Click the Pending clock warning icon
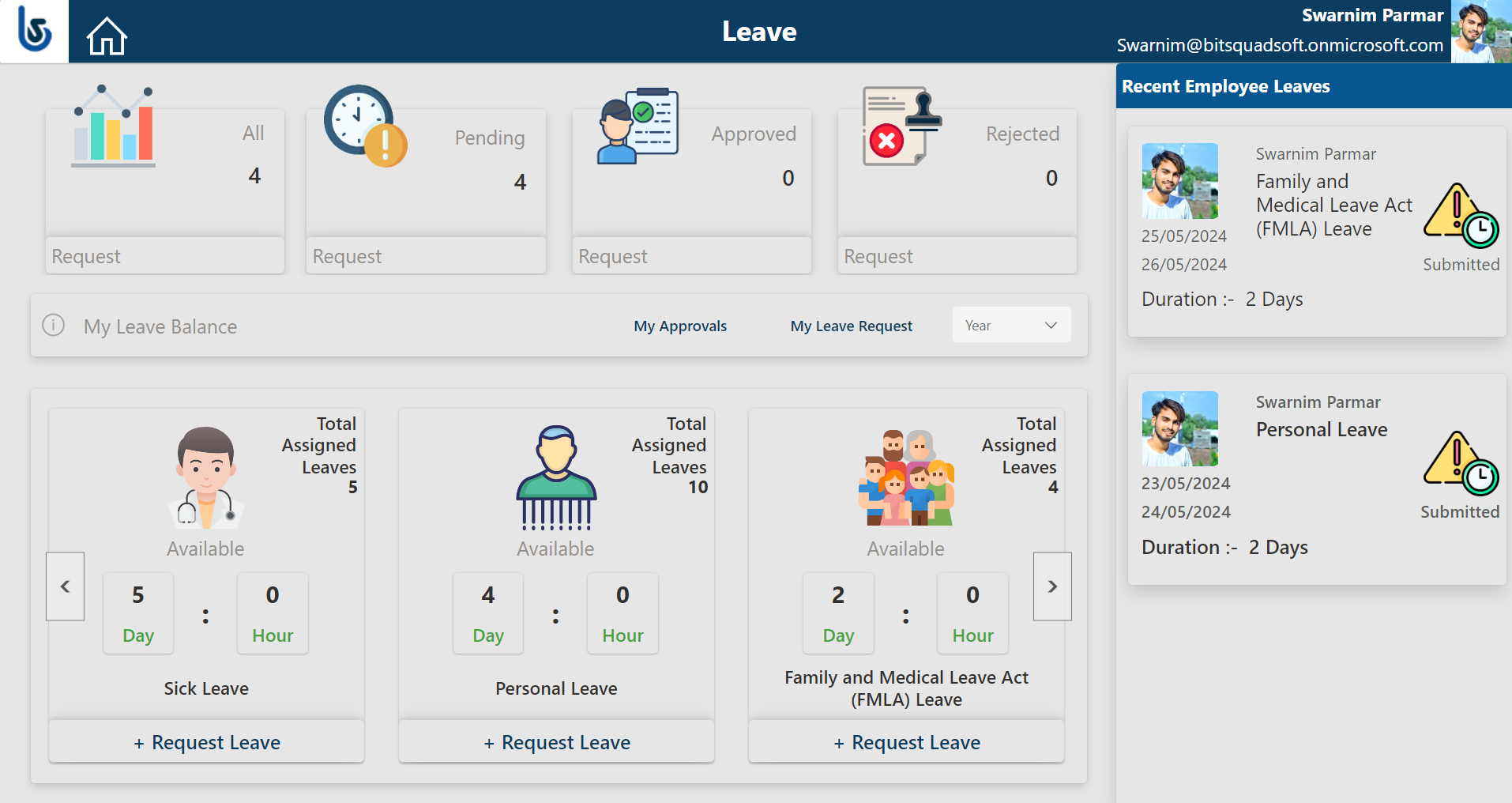 point(365,126)
